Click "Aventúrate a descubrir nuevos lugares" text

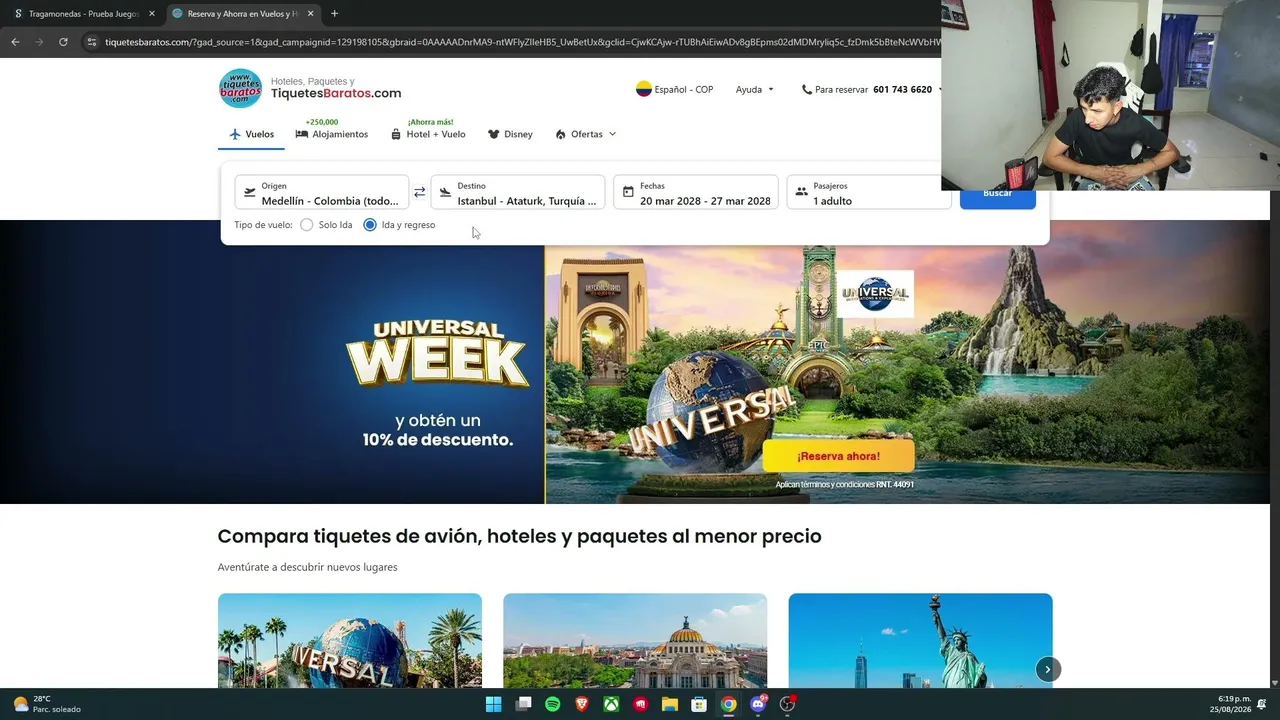click(307, 567)
